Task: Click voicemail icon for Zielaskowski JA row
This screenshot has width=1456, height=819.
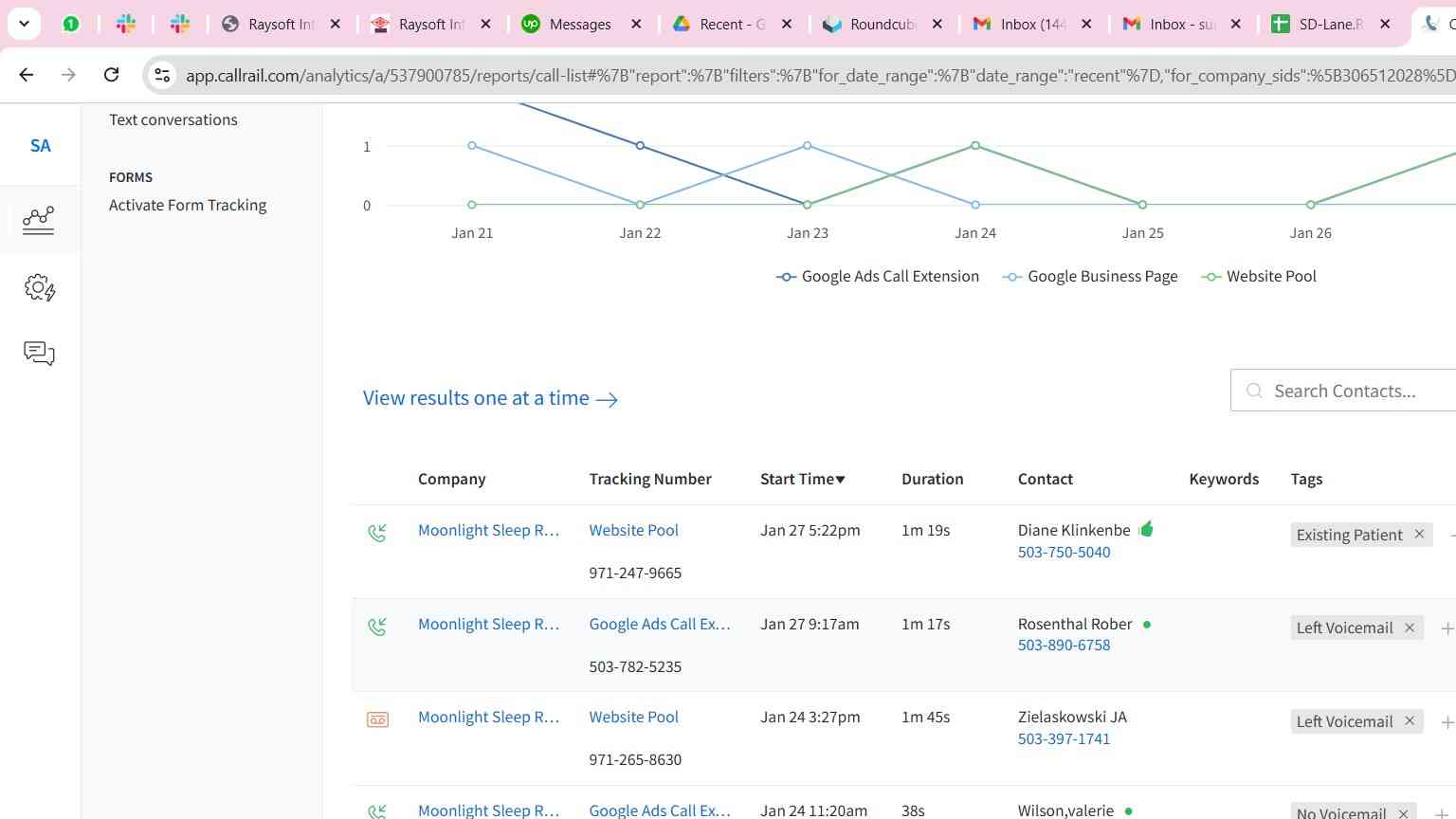Action: coord(377,720)
